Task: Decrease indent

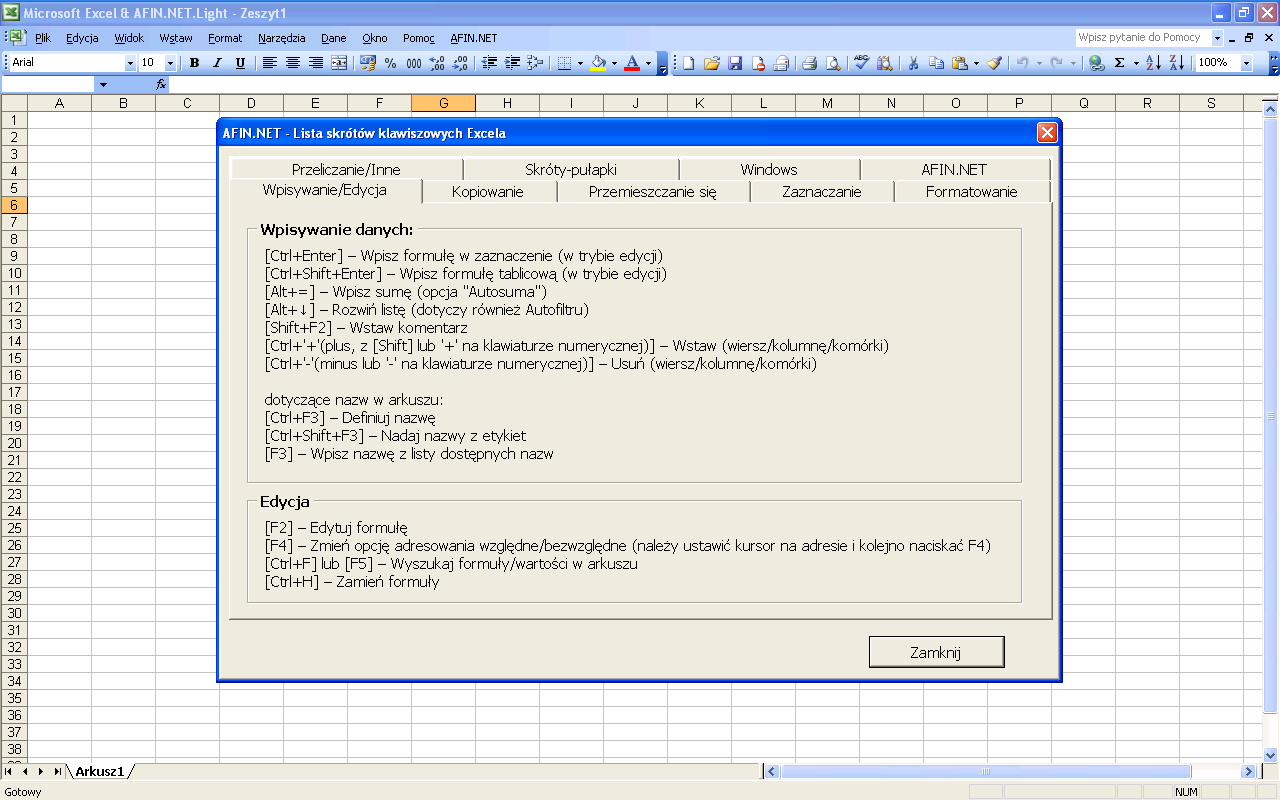Action: 489,63
